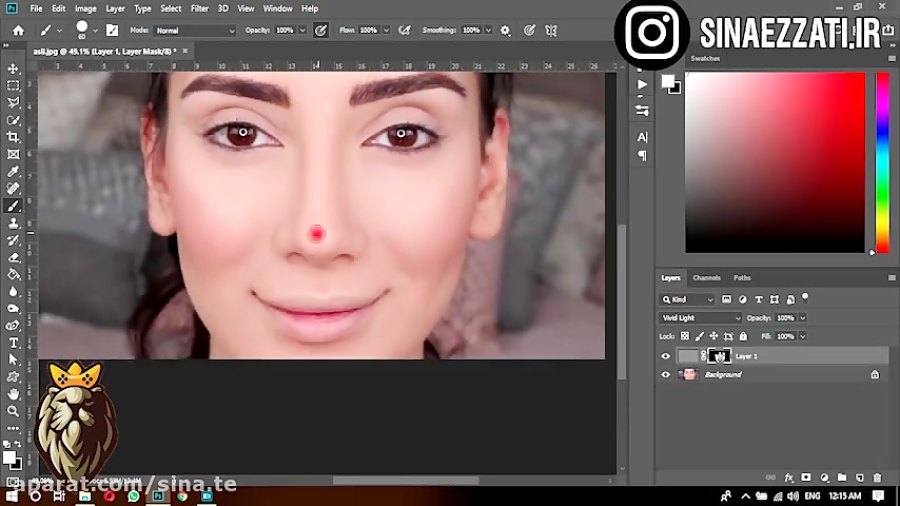This screenshot has height=506, width=900.
Task: Select the Zoom magnifier tool
Action: click(14, 411)
